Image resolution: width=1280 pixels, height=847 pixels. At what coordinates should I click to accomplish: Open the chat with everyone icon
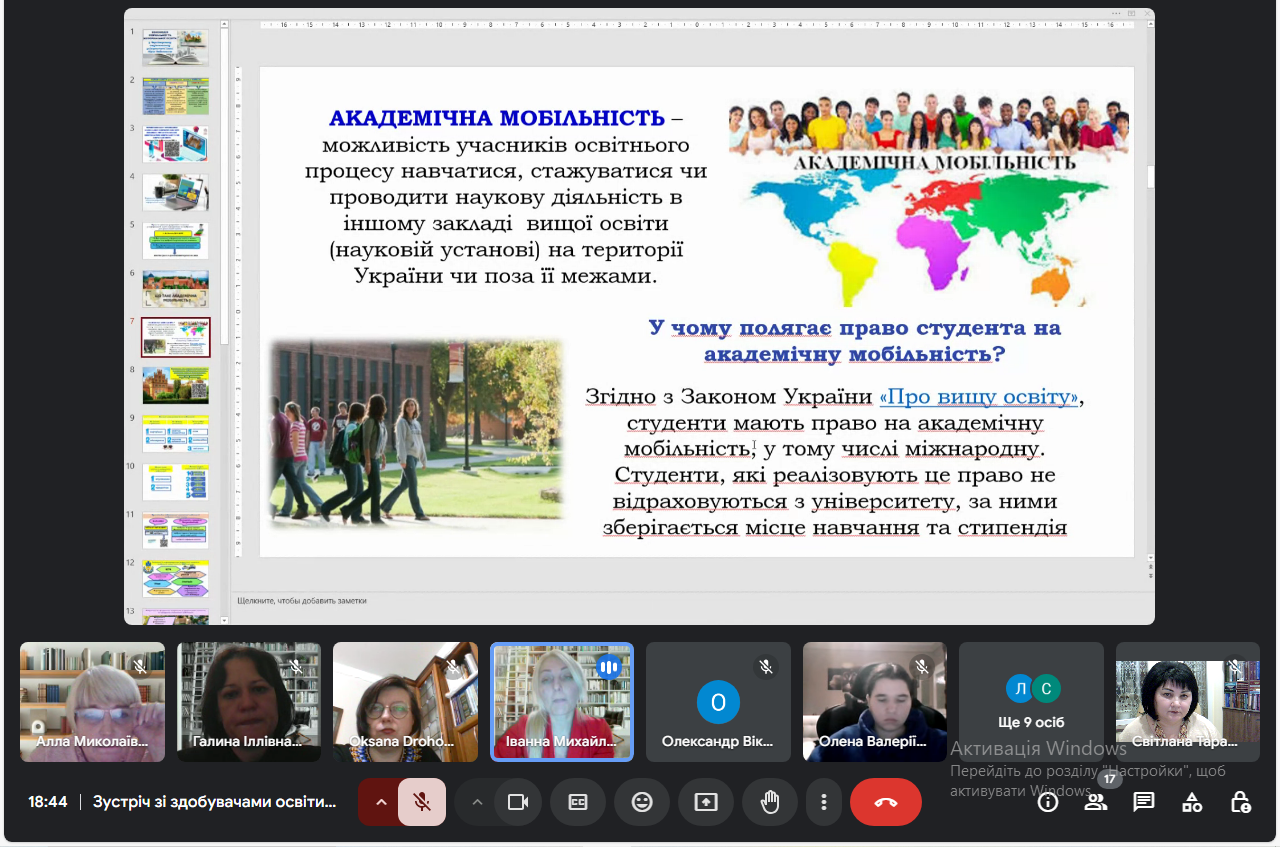pos(1144,802)
